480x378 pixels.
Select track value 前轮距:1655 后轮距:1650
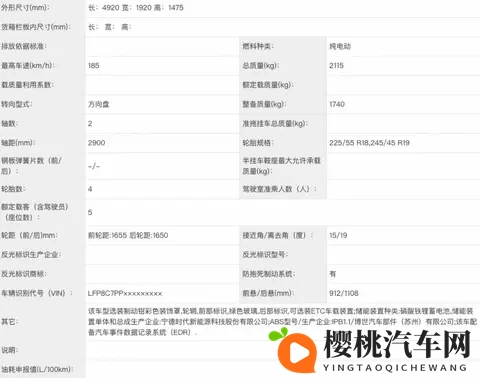[x=128, y=235]
